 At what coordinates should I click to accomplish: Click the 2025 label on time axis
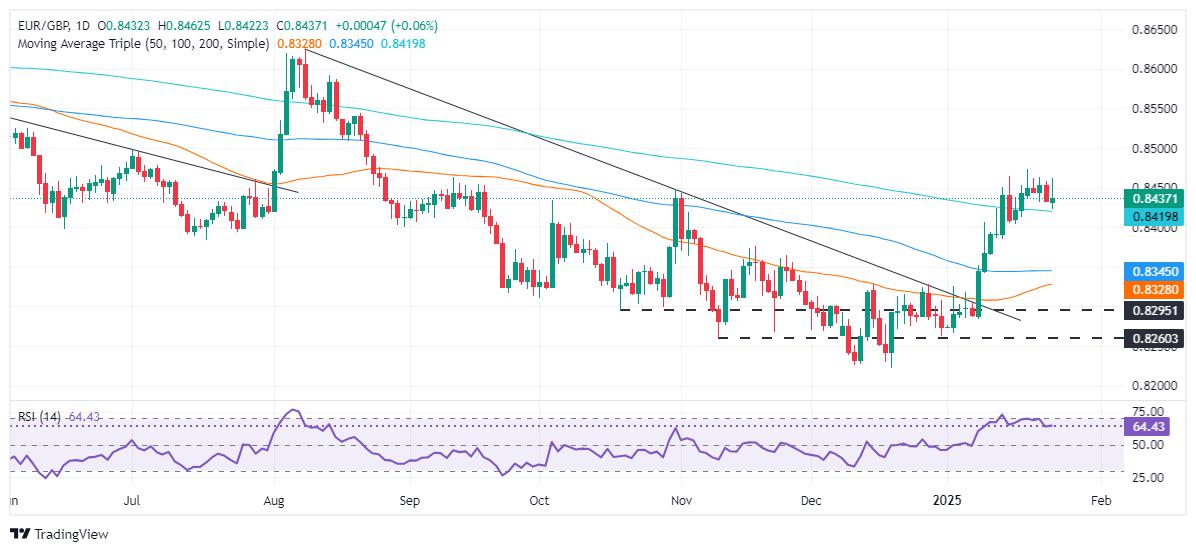point(948,503)
